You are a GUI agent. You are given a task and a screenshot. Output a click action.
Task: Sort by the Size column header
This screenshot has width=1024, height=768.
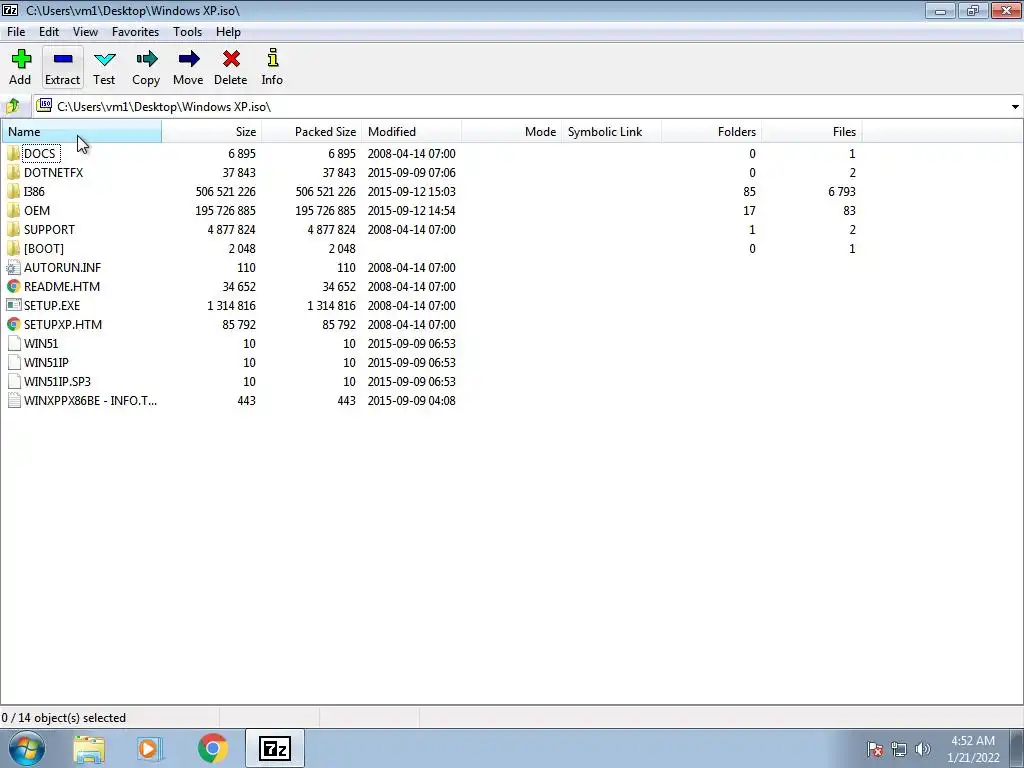212,131
